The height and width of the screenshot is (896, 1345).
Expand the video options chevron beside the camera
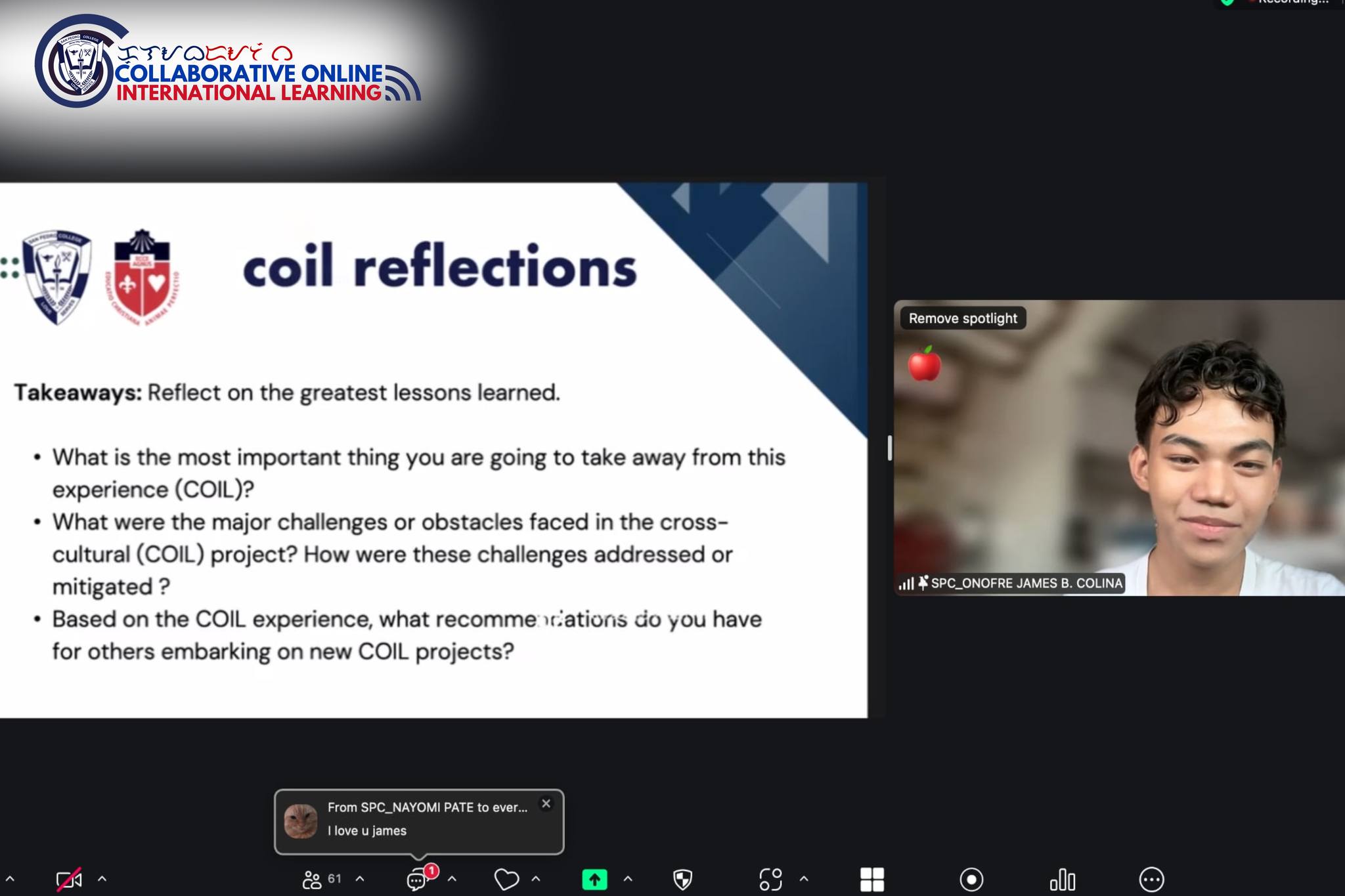102,879
